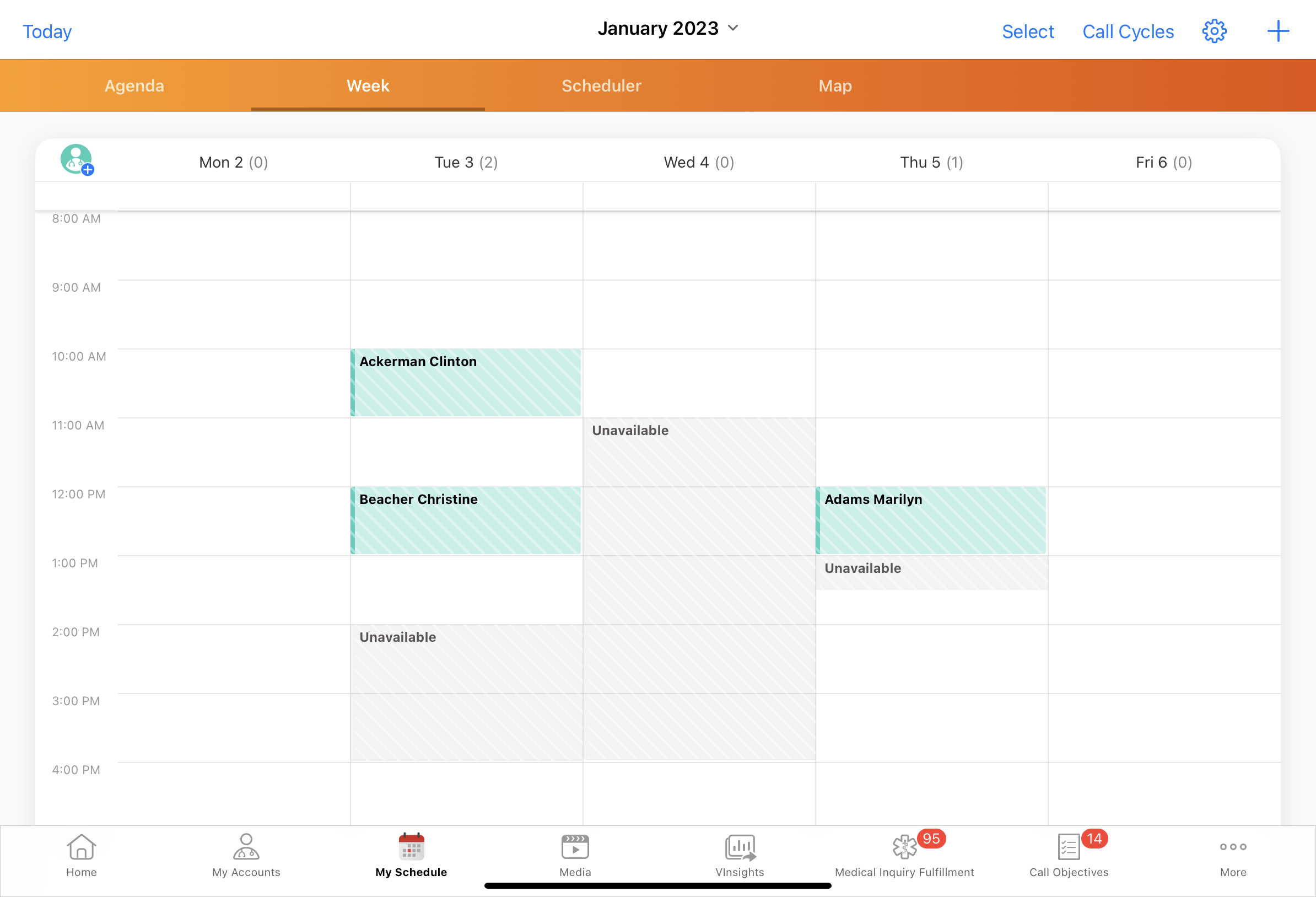Screen dimensions: 1316x897
Task: Open Call Cycles
Action: [1128, 32]
